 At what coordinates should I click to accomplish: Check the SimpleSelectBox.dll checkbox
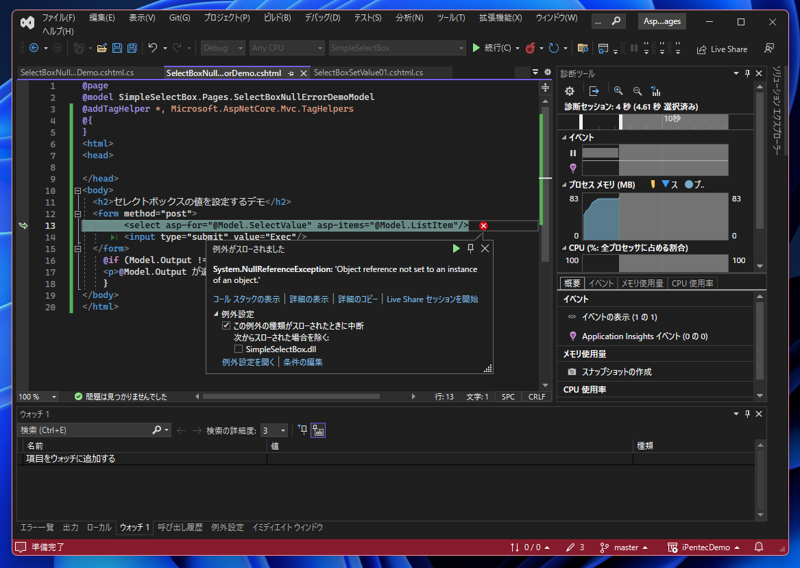pos(238,349)
